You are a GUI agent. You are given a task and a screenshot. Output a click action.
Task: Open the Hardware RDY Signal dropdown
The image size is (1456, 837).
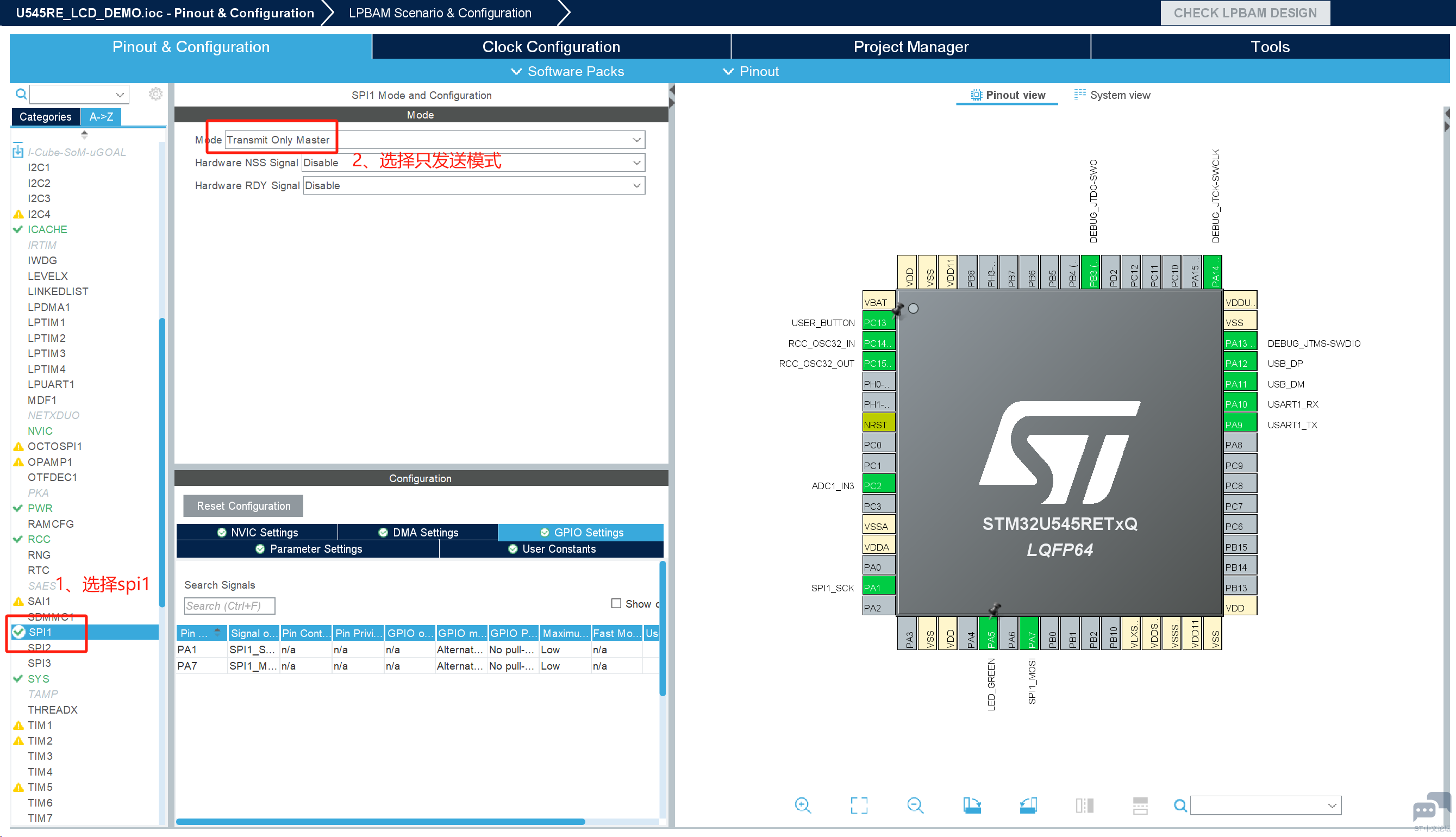coord(473,186)
